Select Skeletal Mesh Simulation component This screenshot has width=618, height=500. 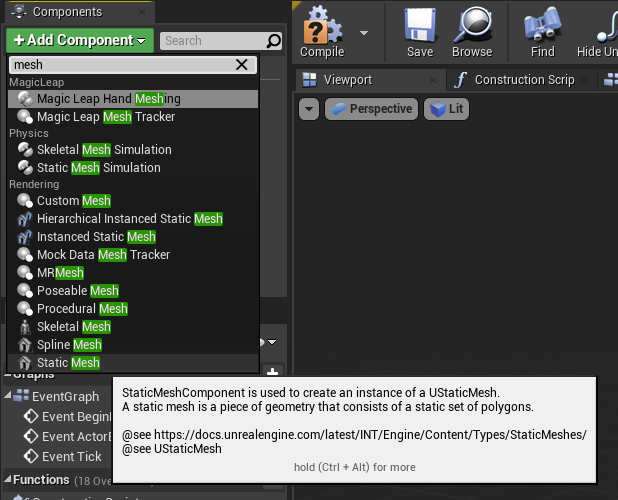(133, 150)
